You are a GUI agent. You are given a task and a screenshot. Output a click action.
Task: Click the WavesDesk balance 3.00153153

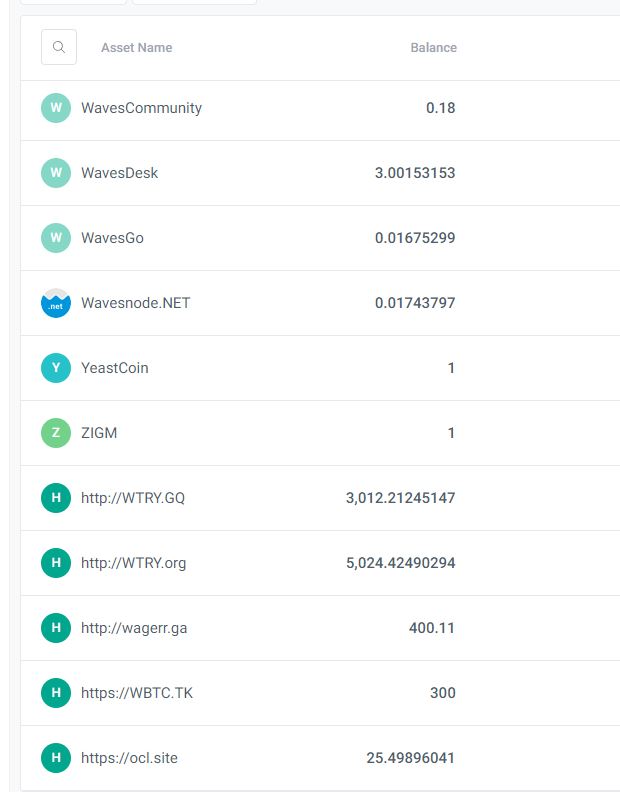tap(415, 173)
